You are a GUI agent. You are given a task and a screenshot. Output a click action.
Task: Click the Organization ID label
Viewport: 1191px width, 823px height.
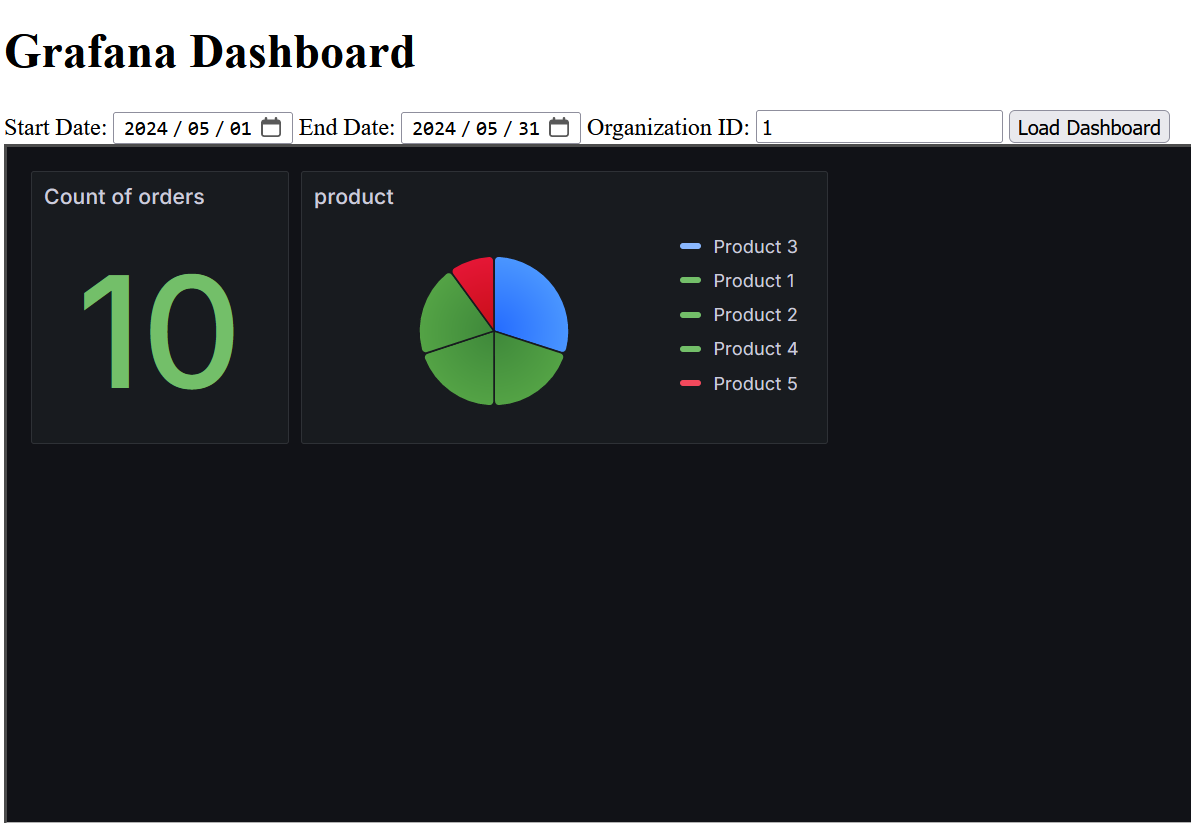[x=668, y=128]
